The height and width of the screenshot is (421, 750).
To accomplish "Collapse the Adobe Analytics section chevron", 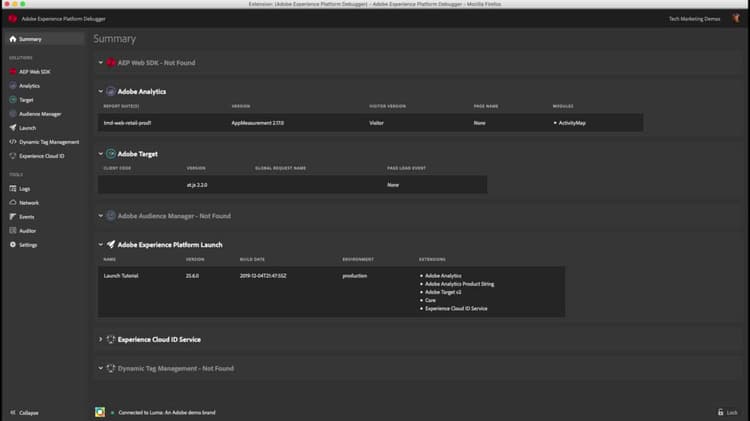I will [x=100, y=91].
